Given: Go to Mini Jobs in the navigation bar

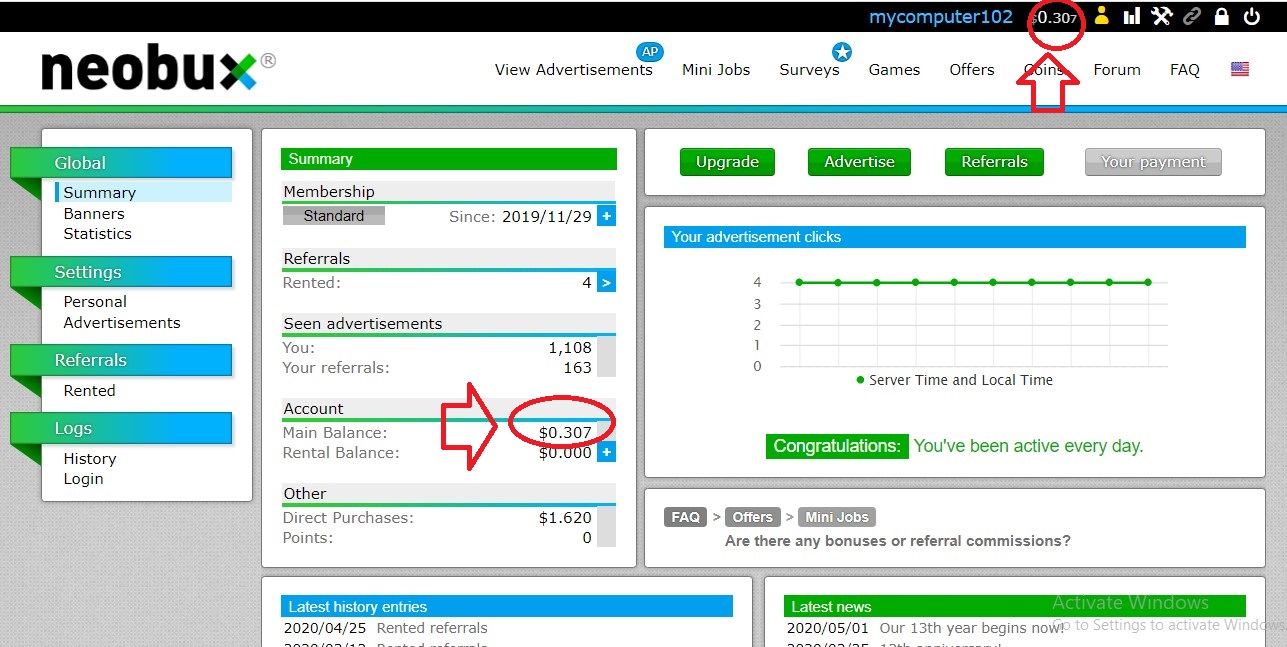Looking at the screenshot, I should pos(716,70).
